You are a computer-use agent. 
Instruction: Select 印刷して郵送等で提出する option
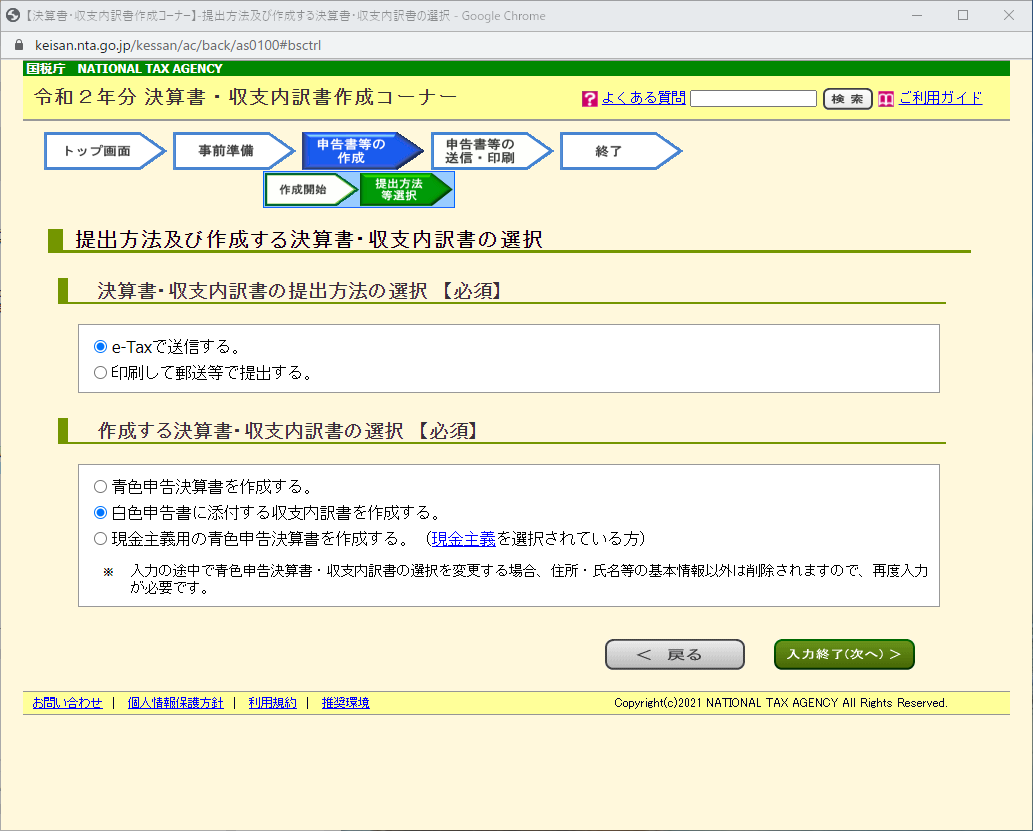coord(100,373)
